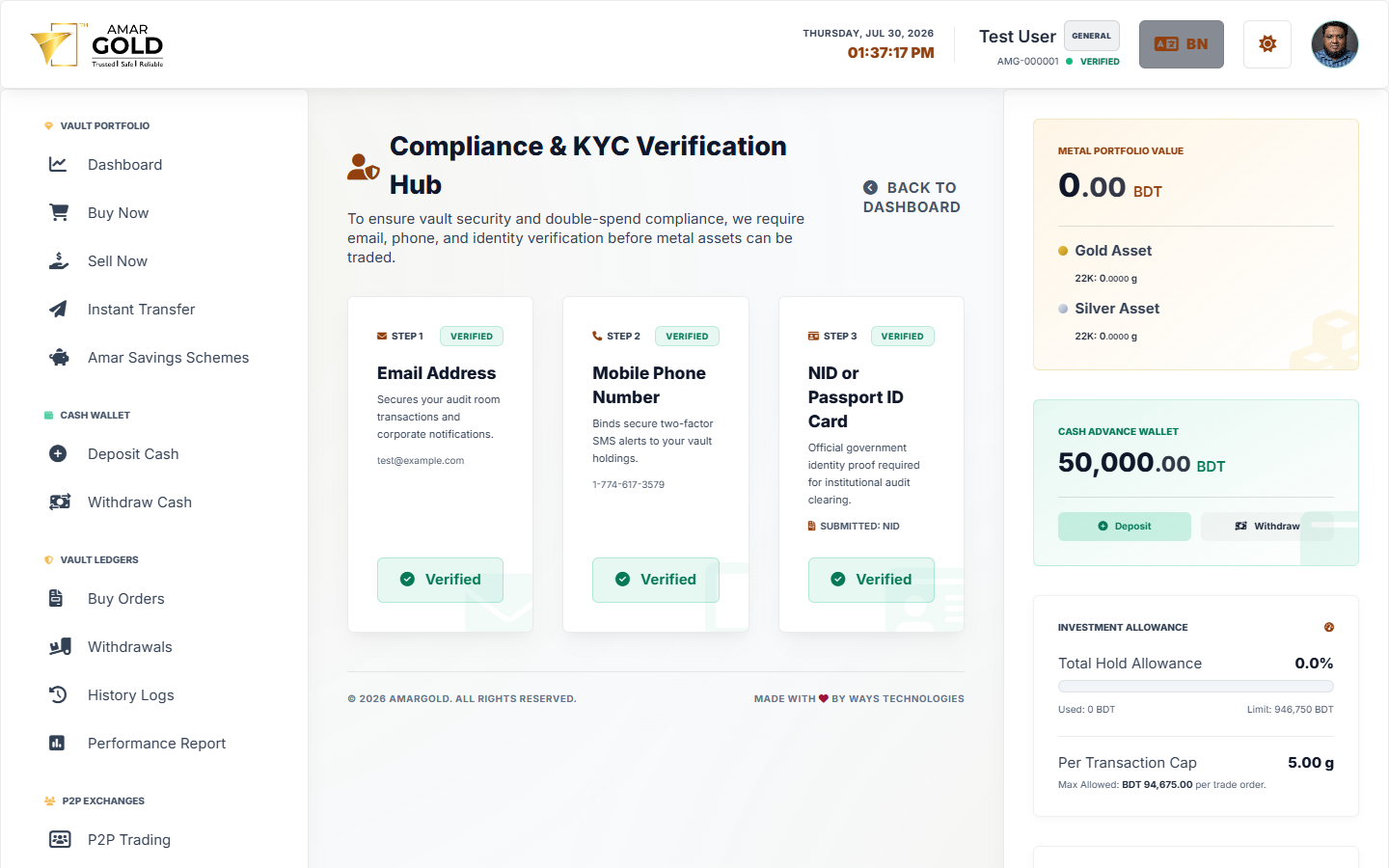Click the user profile avatar
This screenshot has height=868, width=1389.
[x=1335, y=44]
